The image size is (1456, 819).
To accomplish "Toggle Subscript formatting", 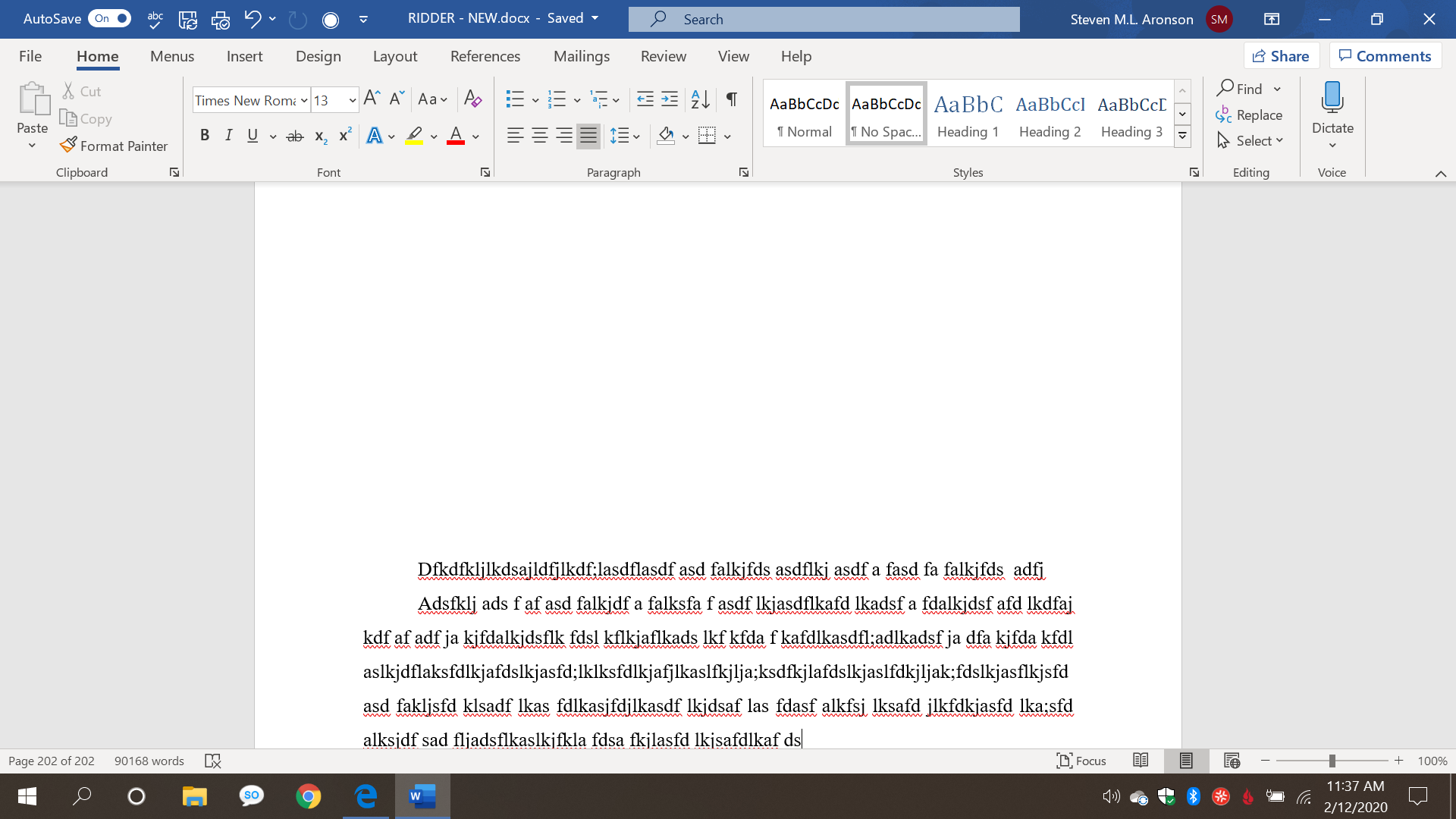I will coord(321,136).
